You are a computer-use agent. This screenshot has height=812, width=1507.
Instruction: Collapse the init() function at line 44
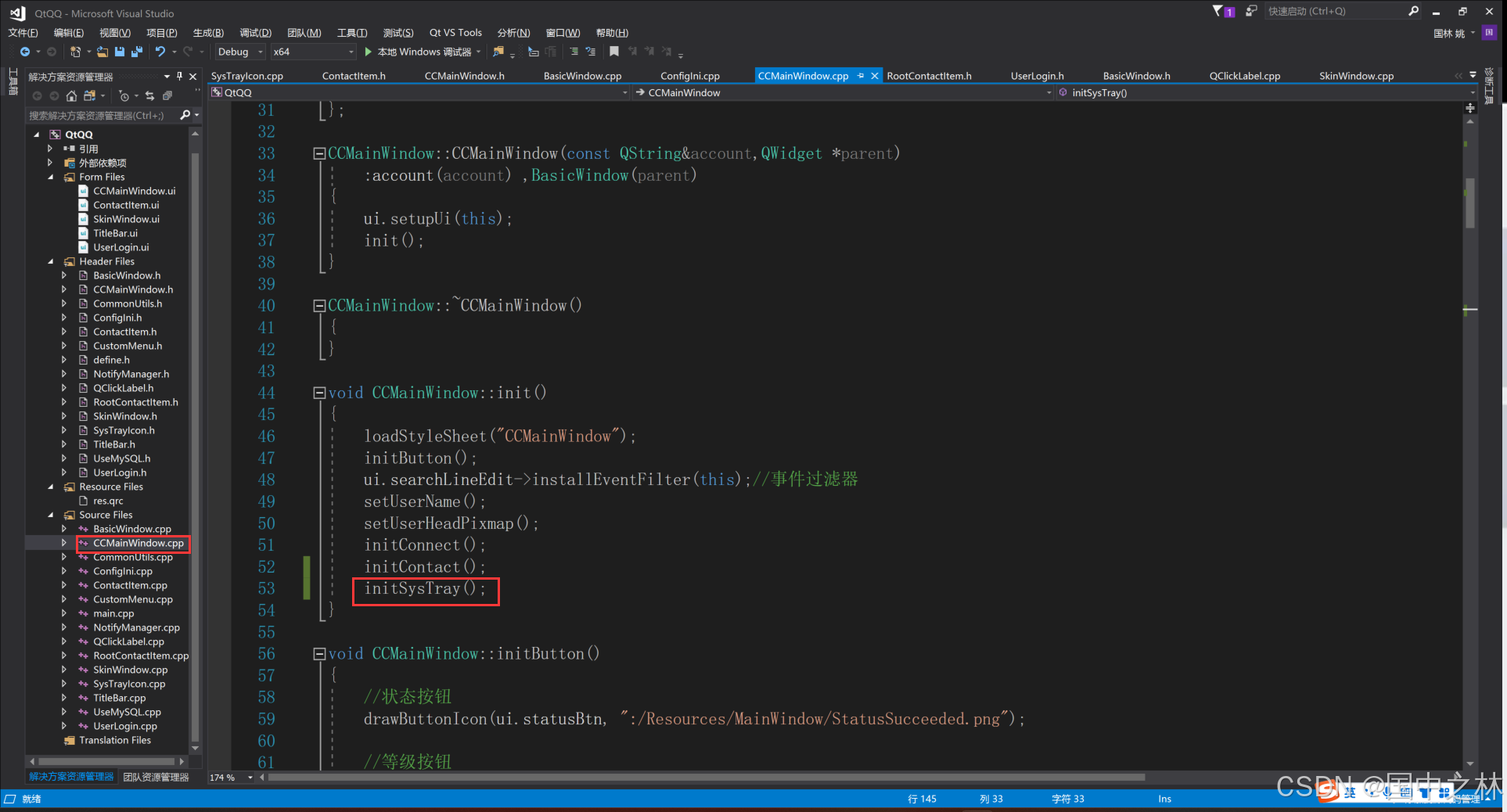[319, 393]
